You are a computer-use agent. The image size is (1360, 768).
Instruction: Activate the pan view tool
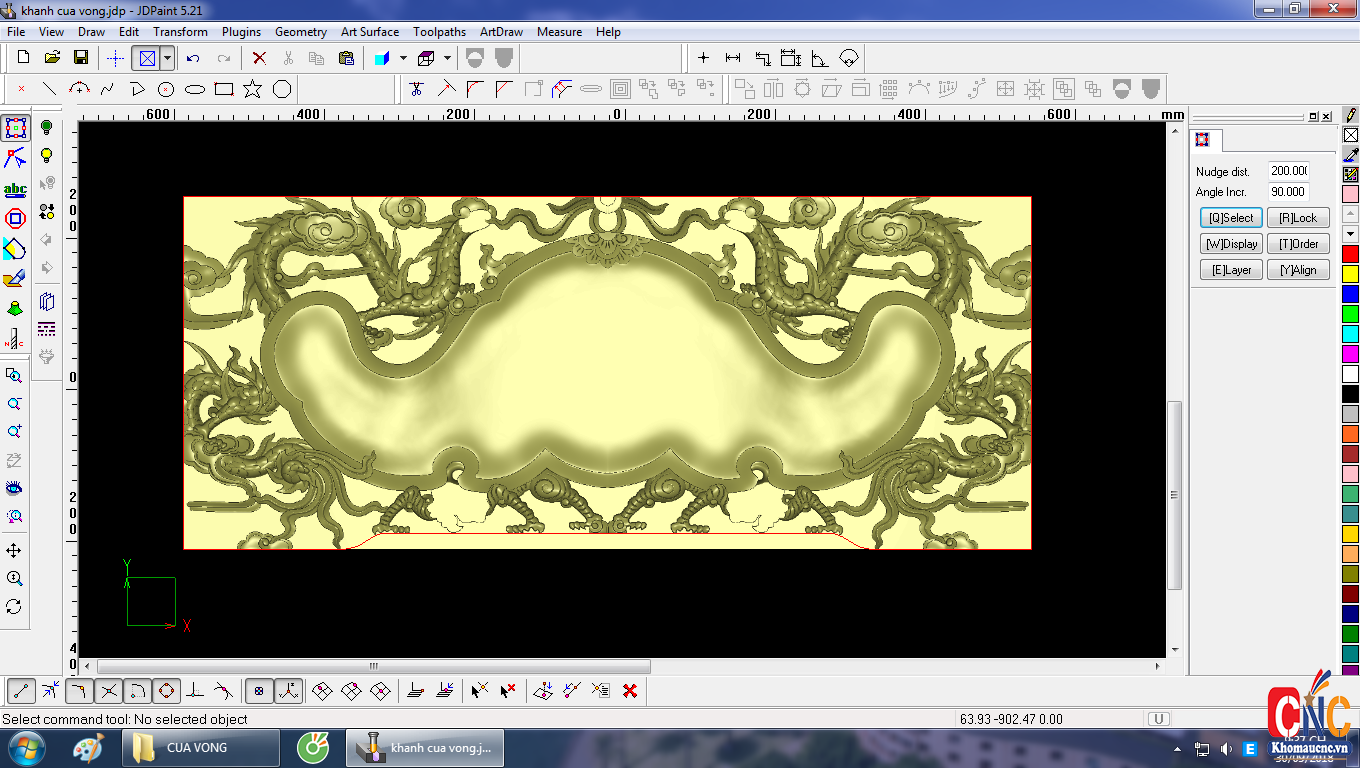tap(14, 551)
